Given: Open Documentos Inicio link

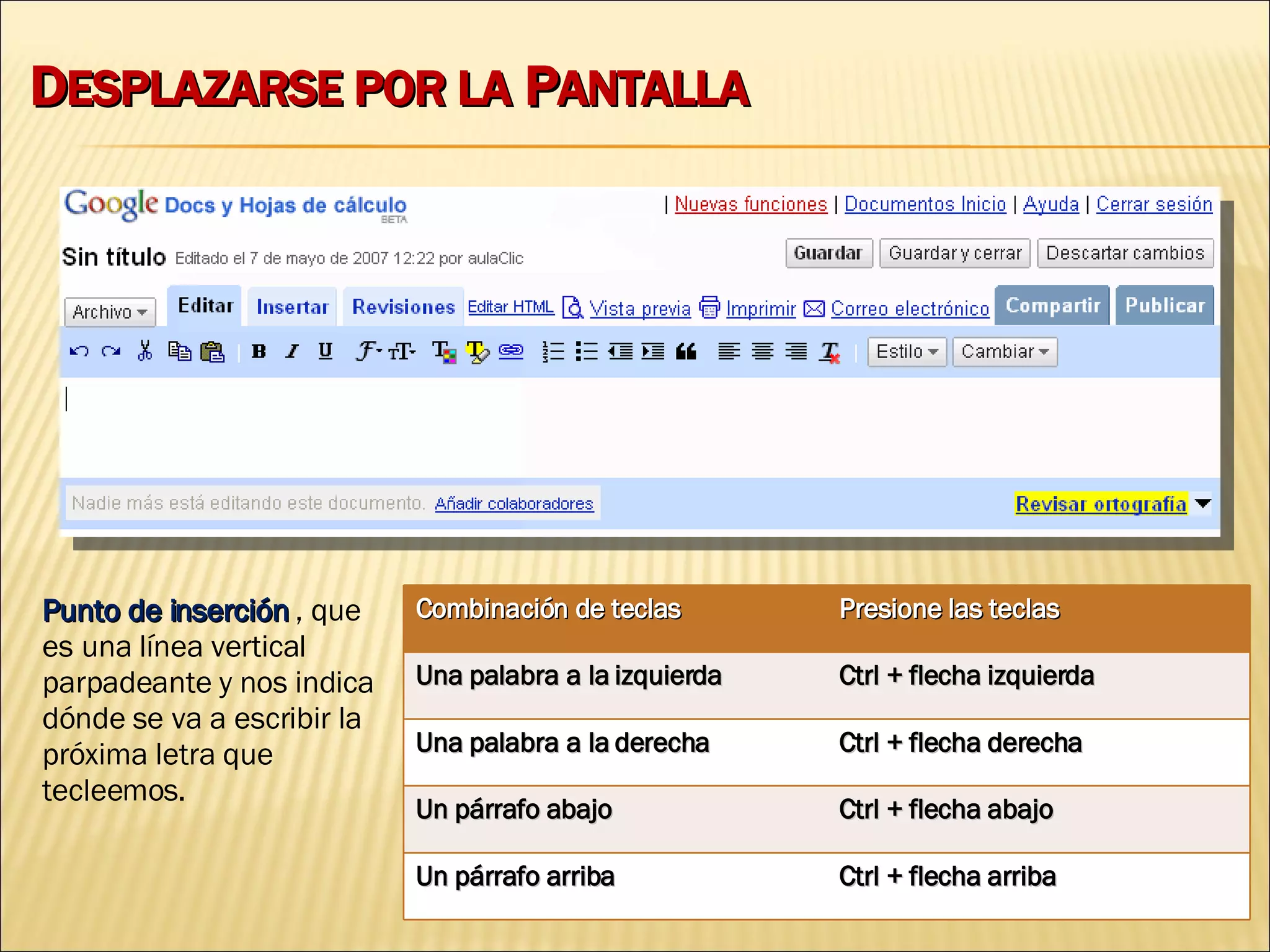Looking at the screenshot, I should [x=925, y=204].
